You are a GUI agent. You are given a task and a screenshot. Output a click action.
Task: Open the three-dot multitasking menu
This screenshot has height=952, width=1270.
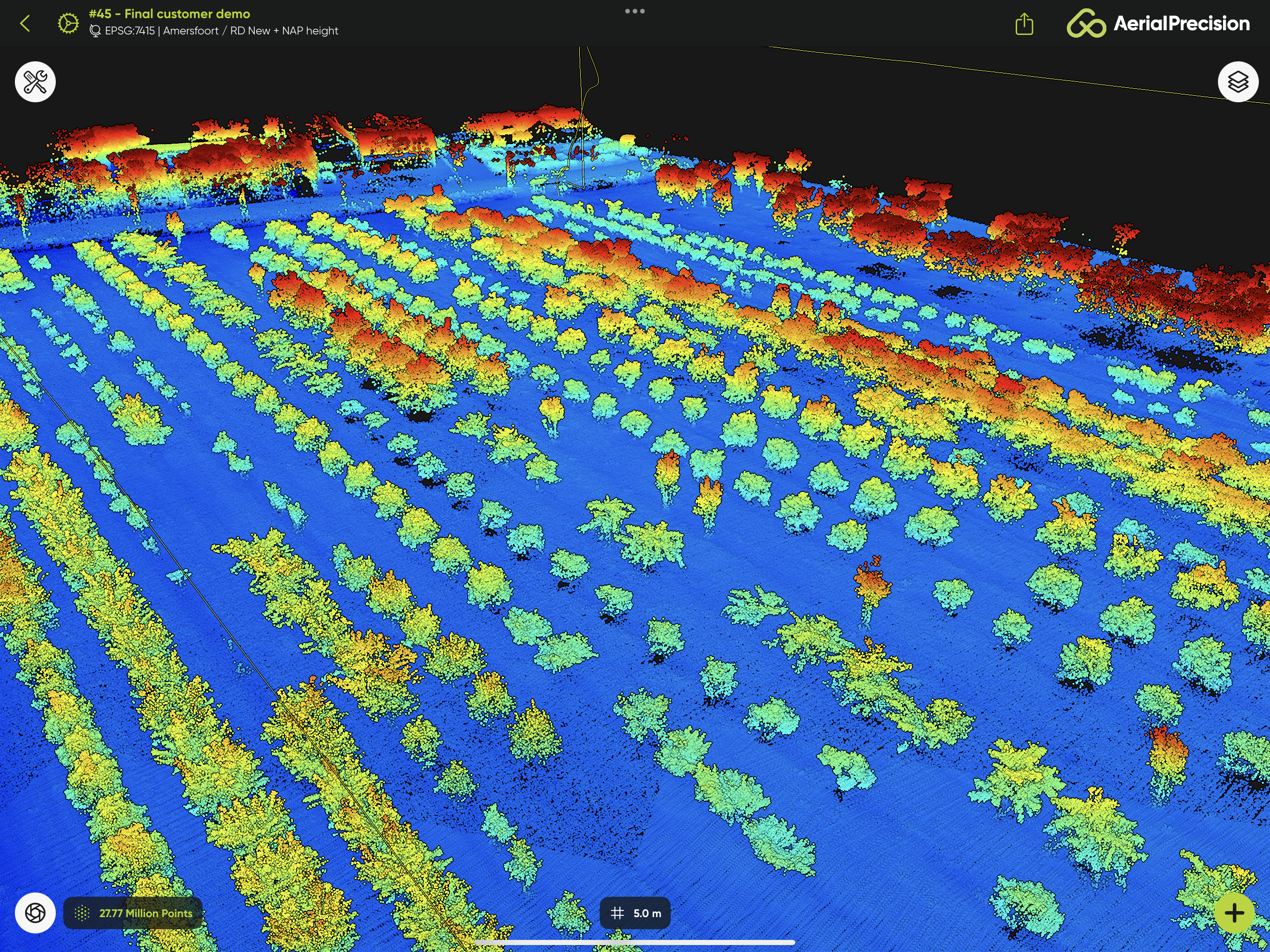pos(635,11)
